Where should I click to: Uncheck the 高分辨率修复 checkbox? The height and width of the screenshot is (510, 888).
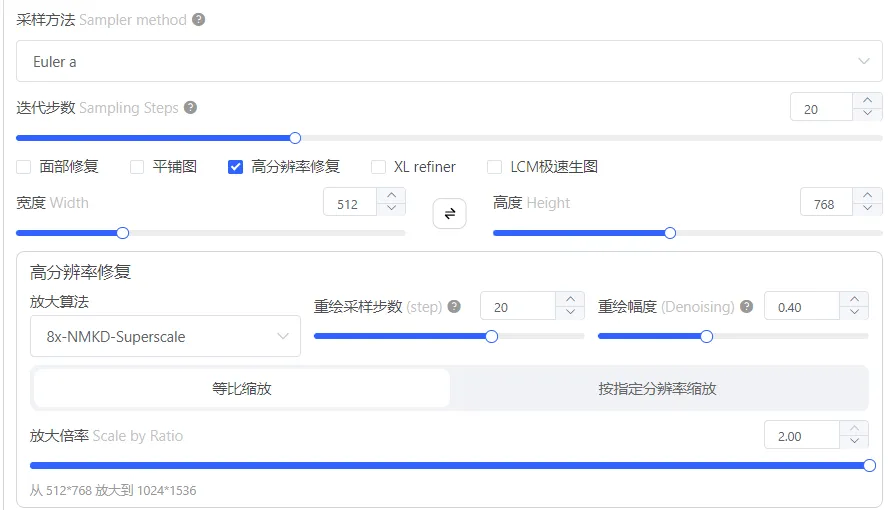click(236, 167)
